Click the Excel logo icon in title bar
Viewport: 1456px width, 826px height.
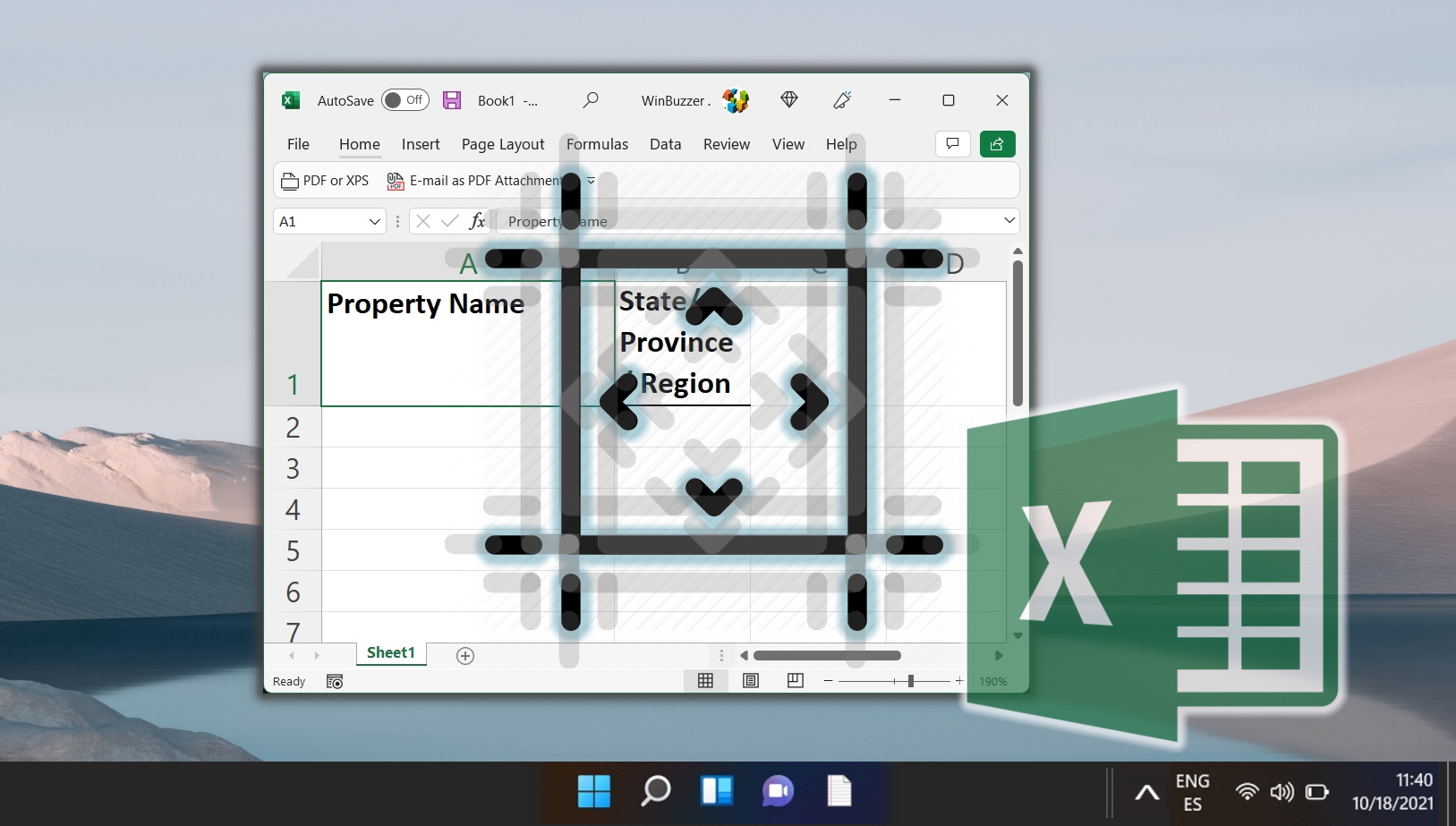click(290, 100)
